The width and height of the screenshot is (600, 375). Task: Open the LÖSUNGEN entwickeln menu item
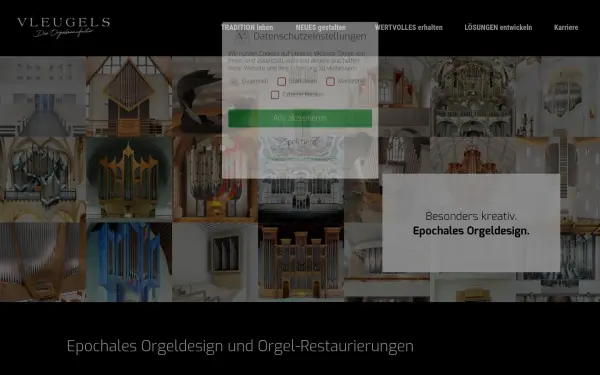click(498, 28)
